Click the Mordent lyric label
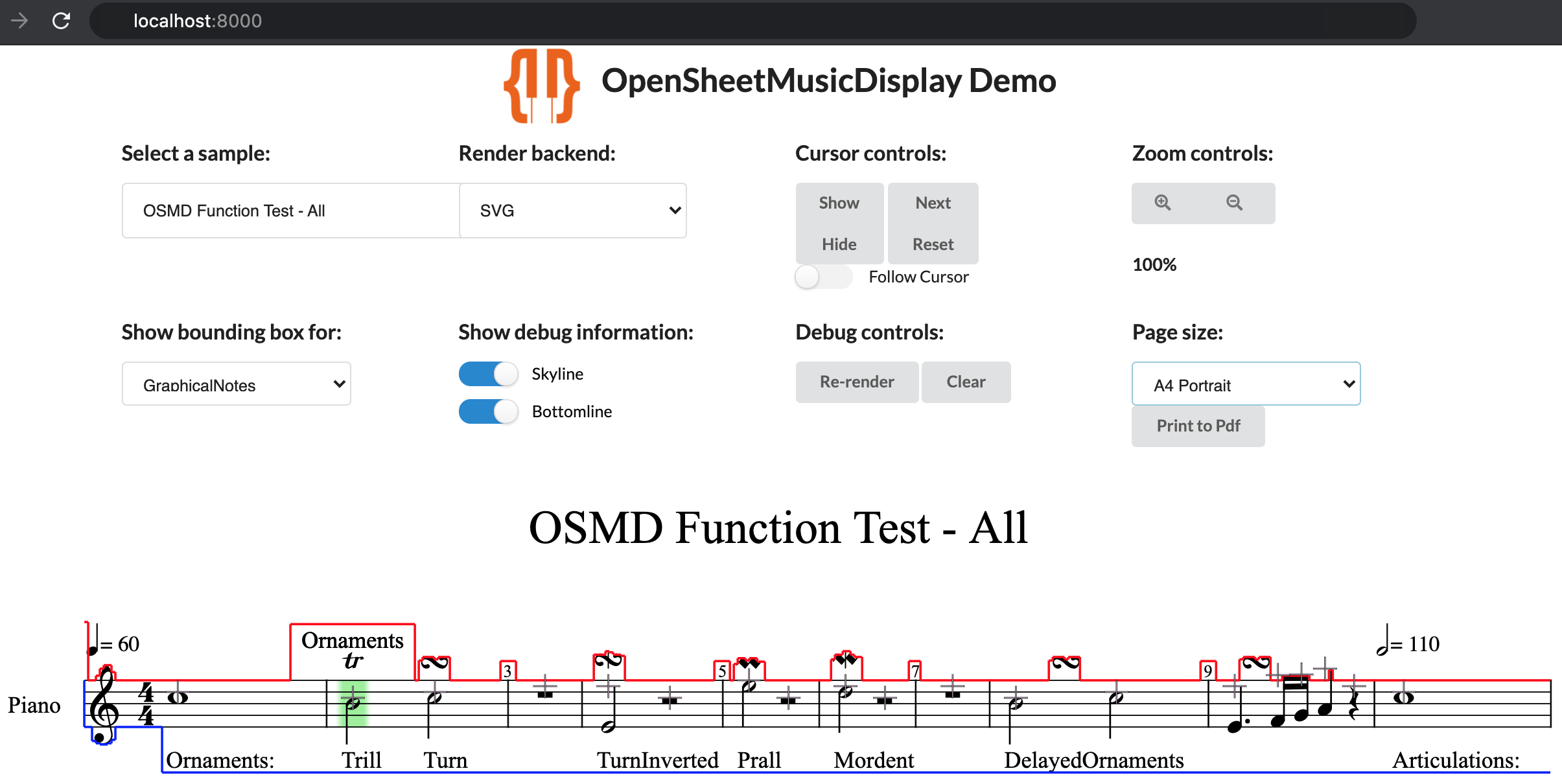The width and height of the screenshot is (1562, 784). pos(874,760)
